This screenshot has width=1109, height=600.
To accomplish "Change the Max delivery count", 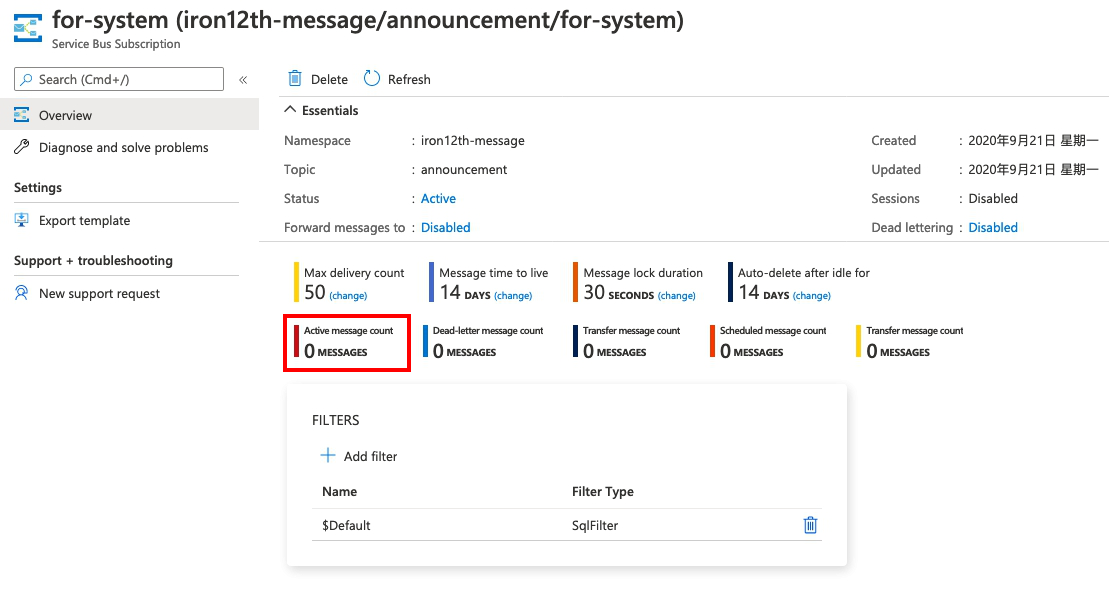I will [x=348, y=296].
